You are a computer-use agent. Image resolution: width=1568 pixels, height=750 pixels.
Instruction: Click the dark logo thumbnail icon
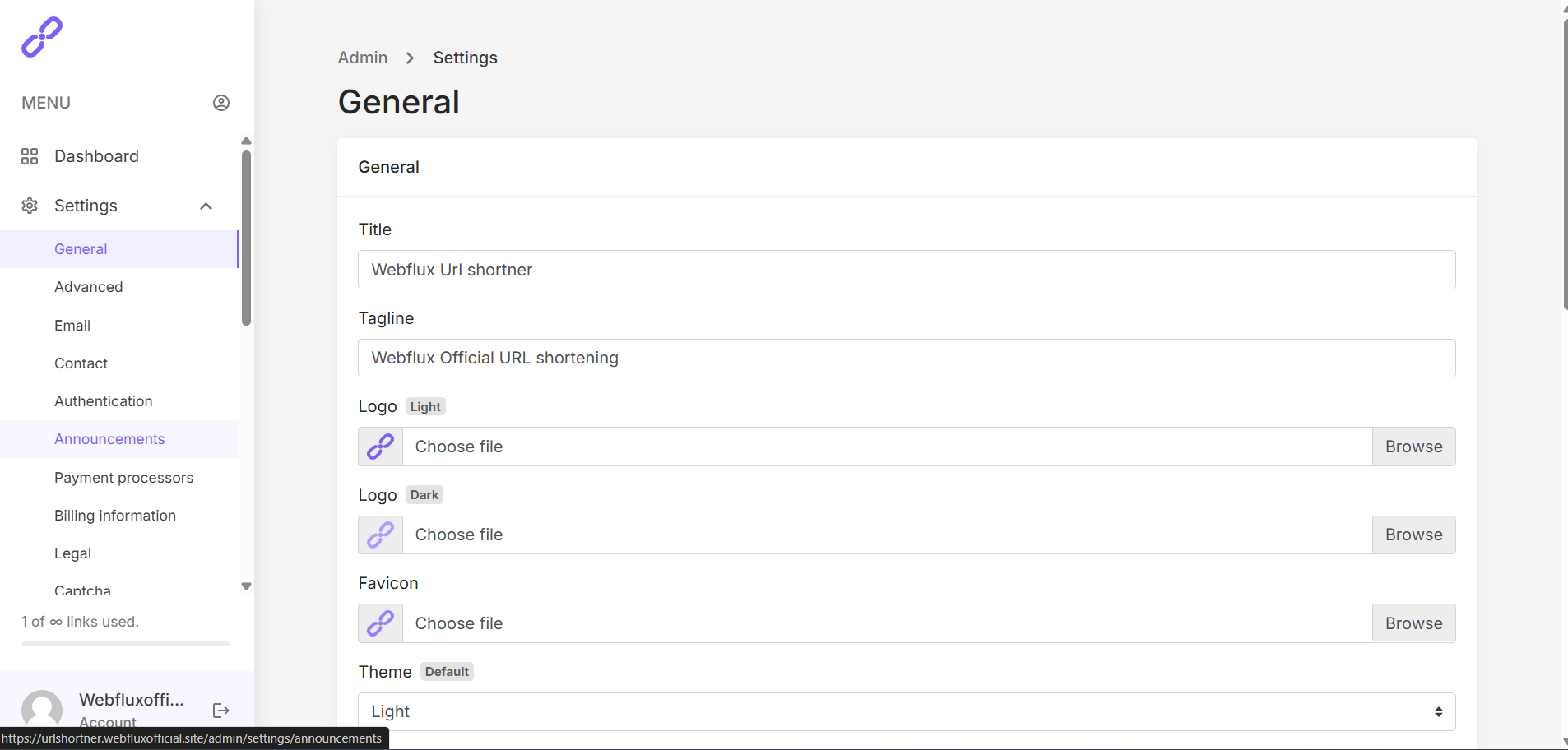point(379,535)
